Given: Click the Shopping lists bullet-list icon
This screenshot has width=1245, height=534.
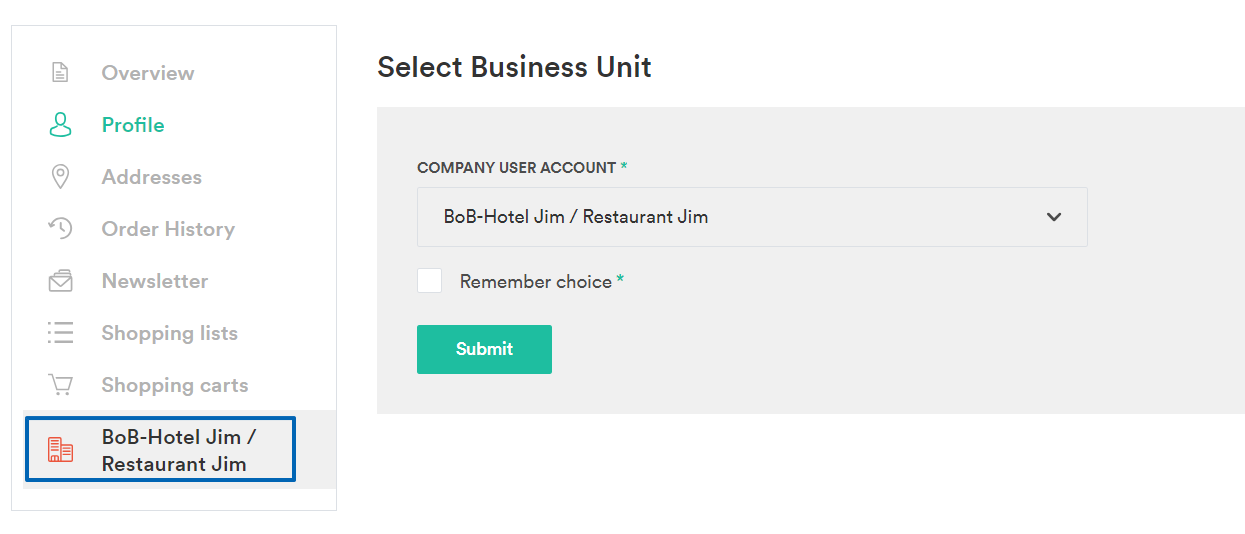Looking at the screenshot, I should pos(61,333).
